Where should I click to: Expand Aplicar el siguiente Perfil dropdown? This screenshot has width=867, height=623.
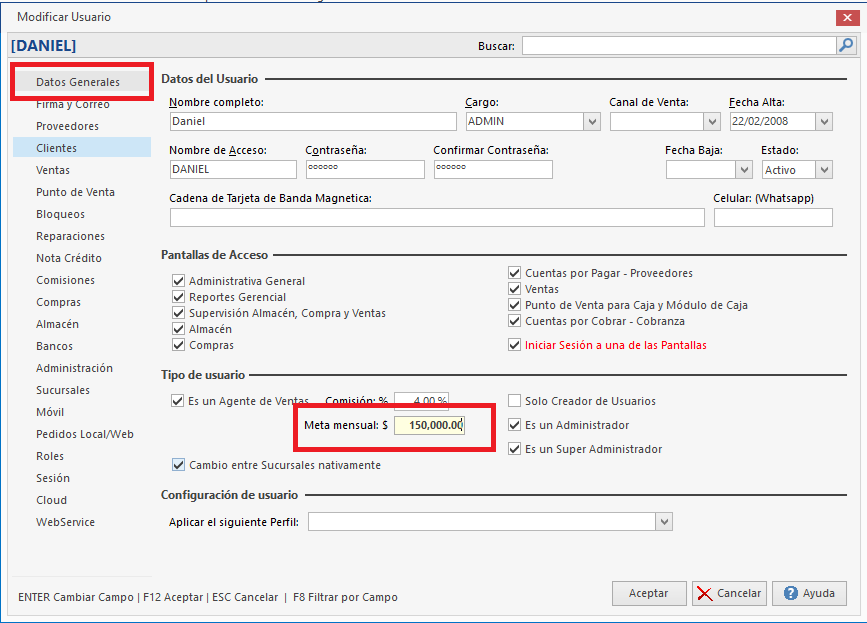(664, 521)
